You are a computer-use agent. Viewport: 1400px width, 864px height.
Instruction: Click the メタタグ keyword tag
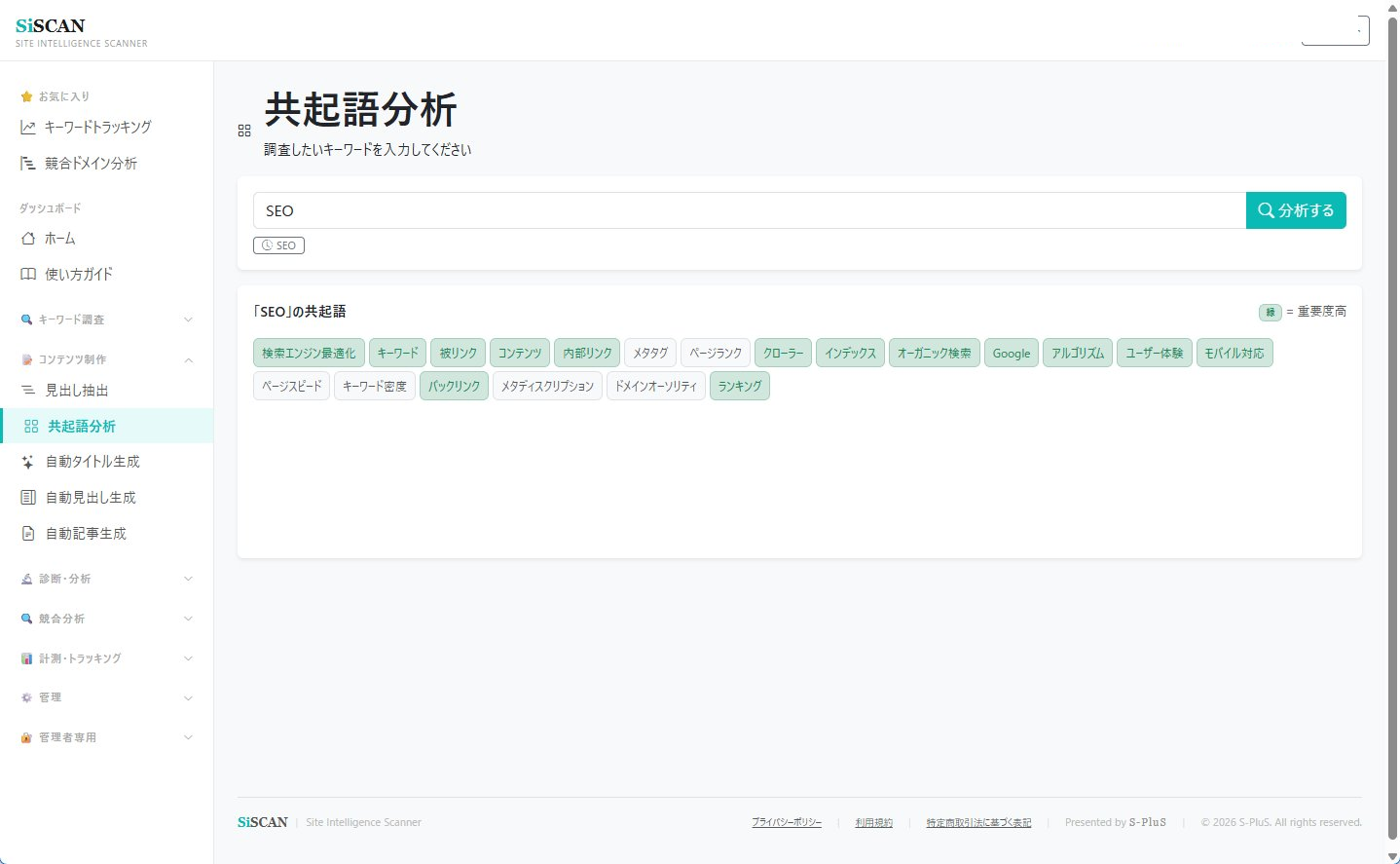[x=650, y=354]
